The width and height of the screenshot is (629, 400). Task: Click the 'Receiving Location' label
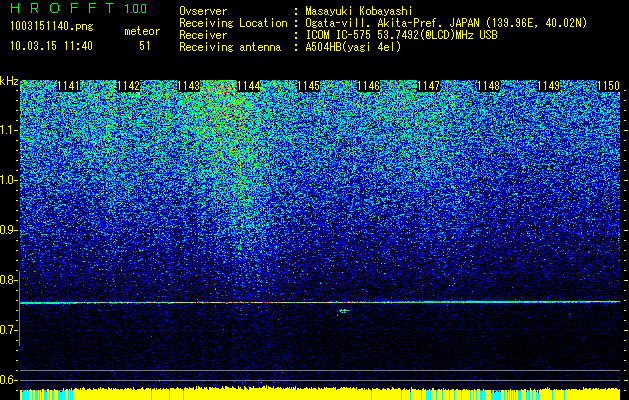233,23
